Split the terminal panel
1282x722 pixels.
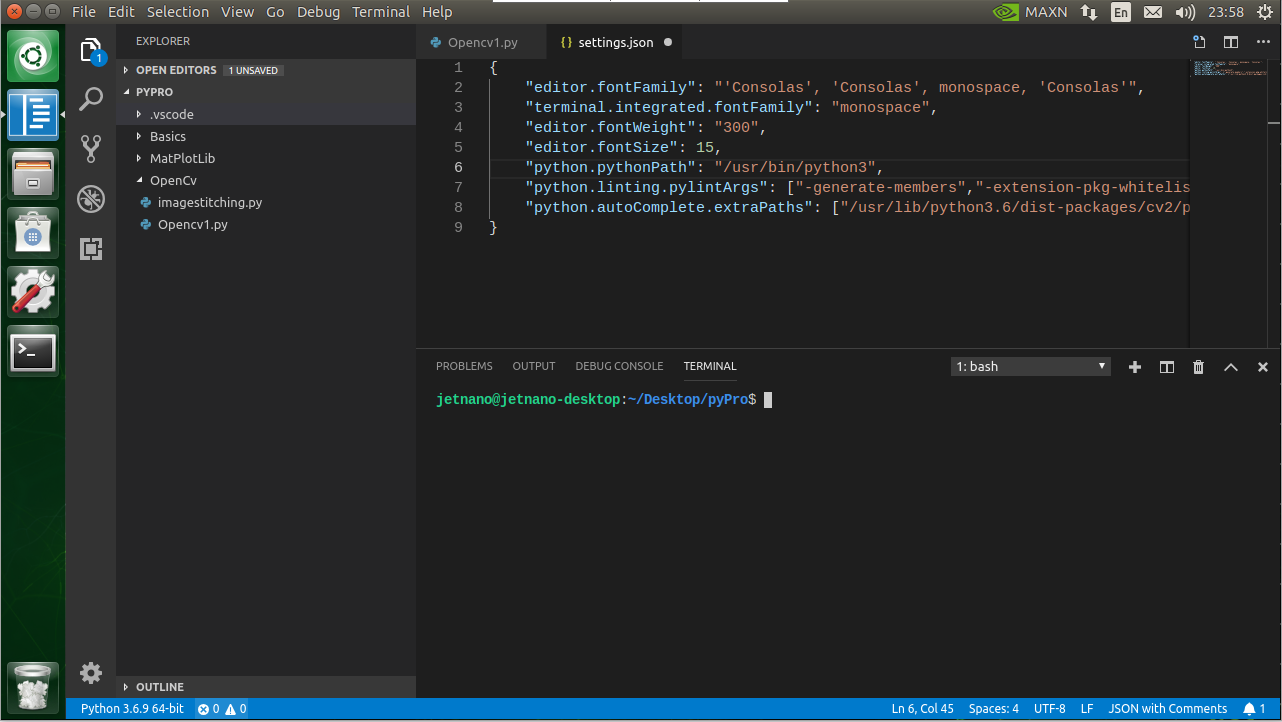pyautogui.click(x=1167, y=366)
